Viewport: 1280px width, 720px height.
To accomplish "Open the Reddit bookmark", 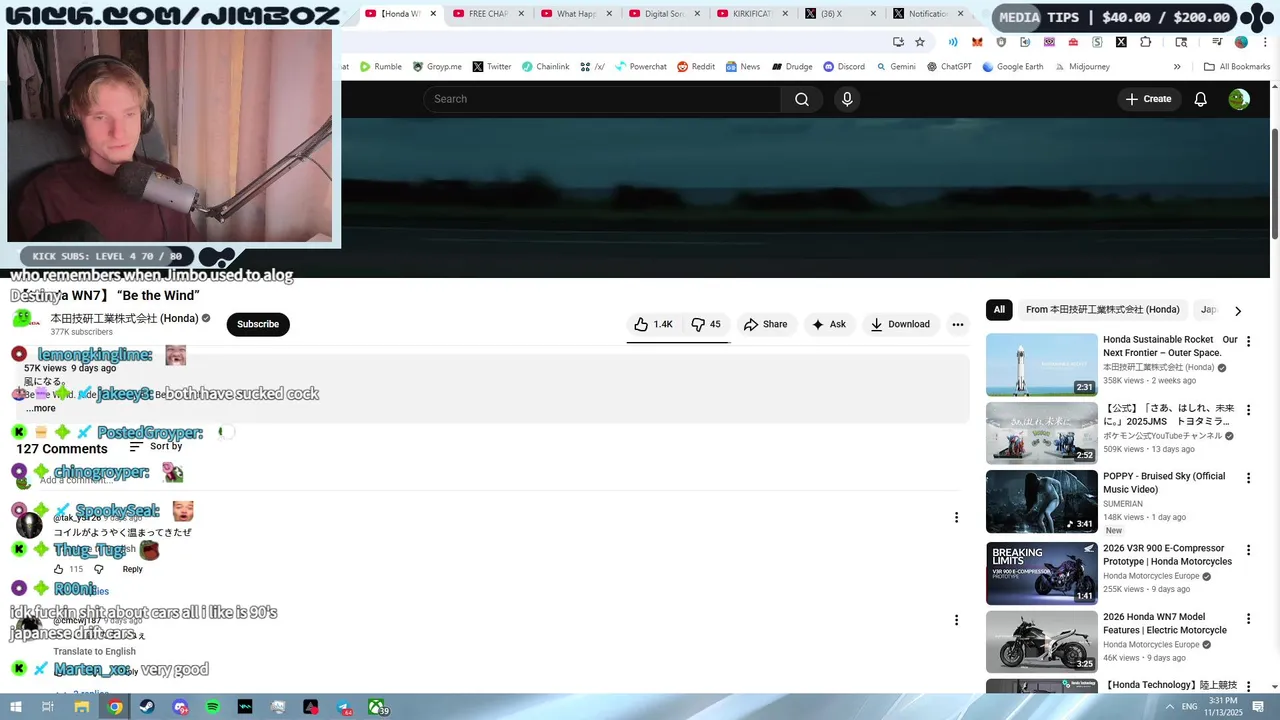I will pos(696,67).
